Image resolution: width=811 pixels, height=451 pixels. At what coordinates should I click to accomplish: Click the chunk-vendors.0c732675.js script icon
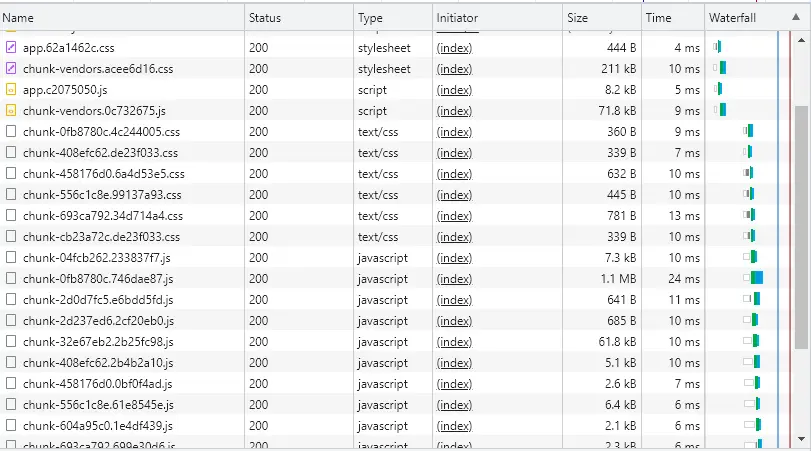[11, 111]
